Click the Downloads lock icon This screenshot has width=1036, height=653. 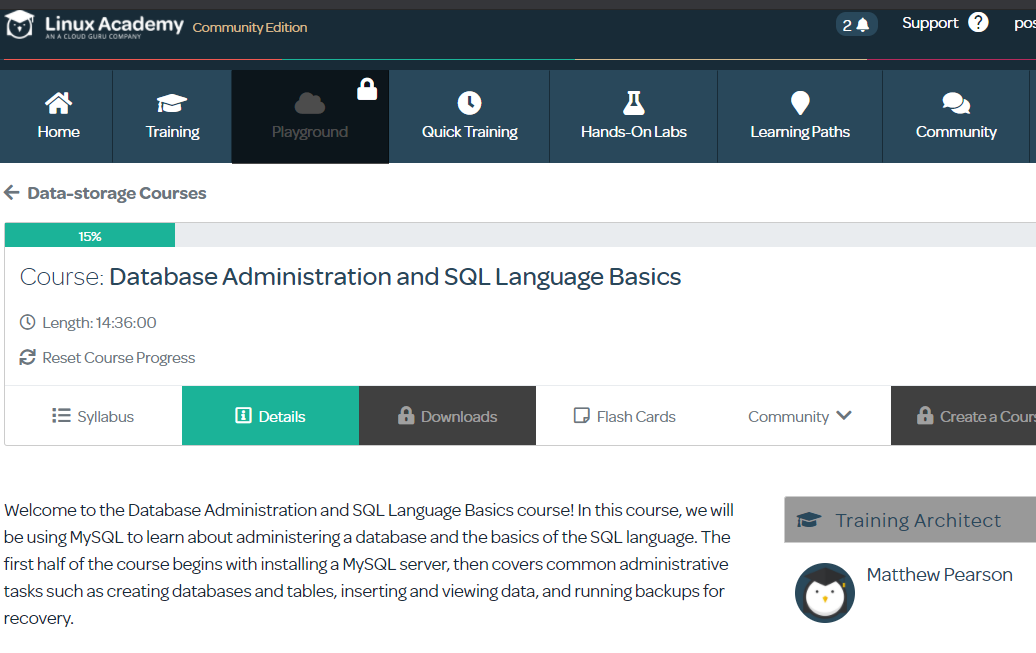point(406,415)
